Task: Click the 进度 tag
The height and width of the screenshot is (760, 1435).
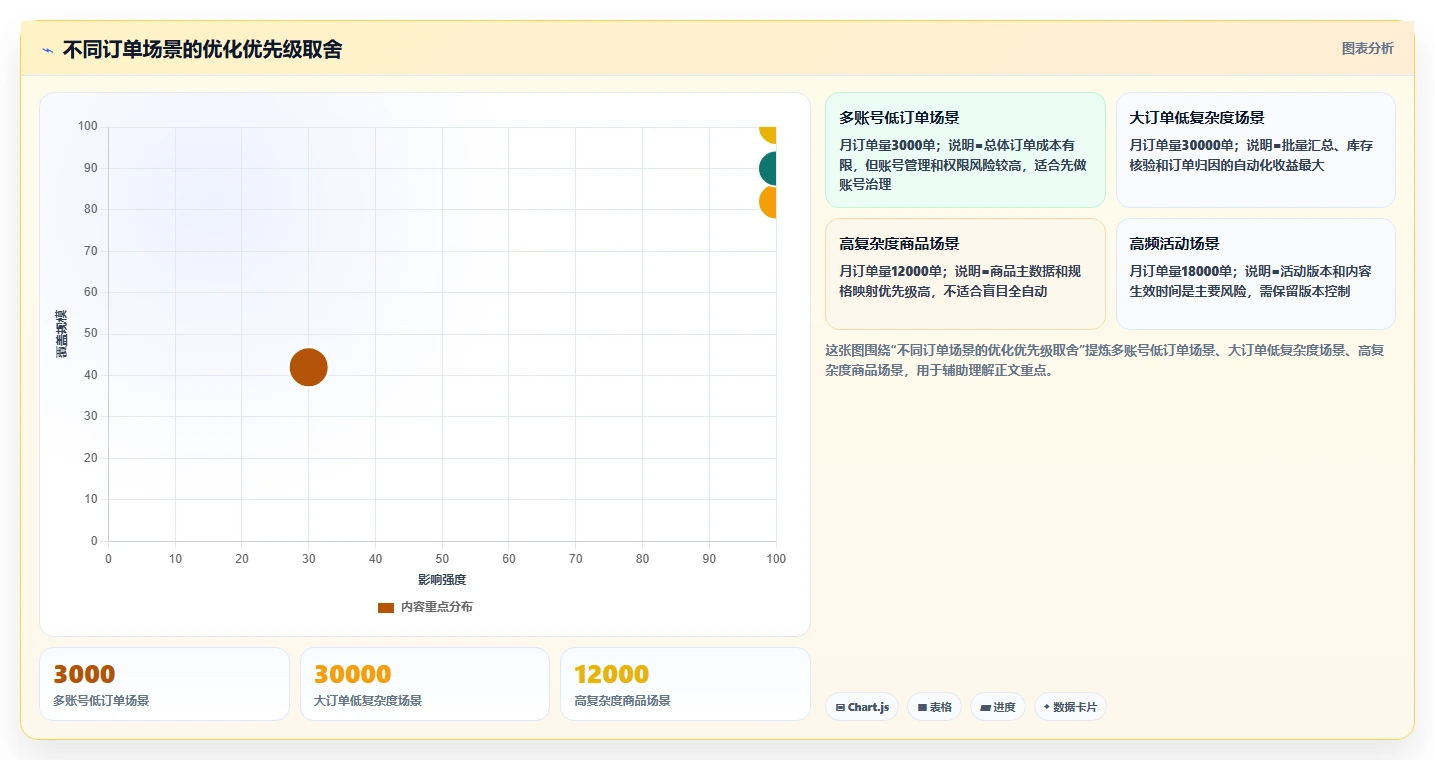Action: pyautogui.click(x=998, y=707)
